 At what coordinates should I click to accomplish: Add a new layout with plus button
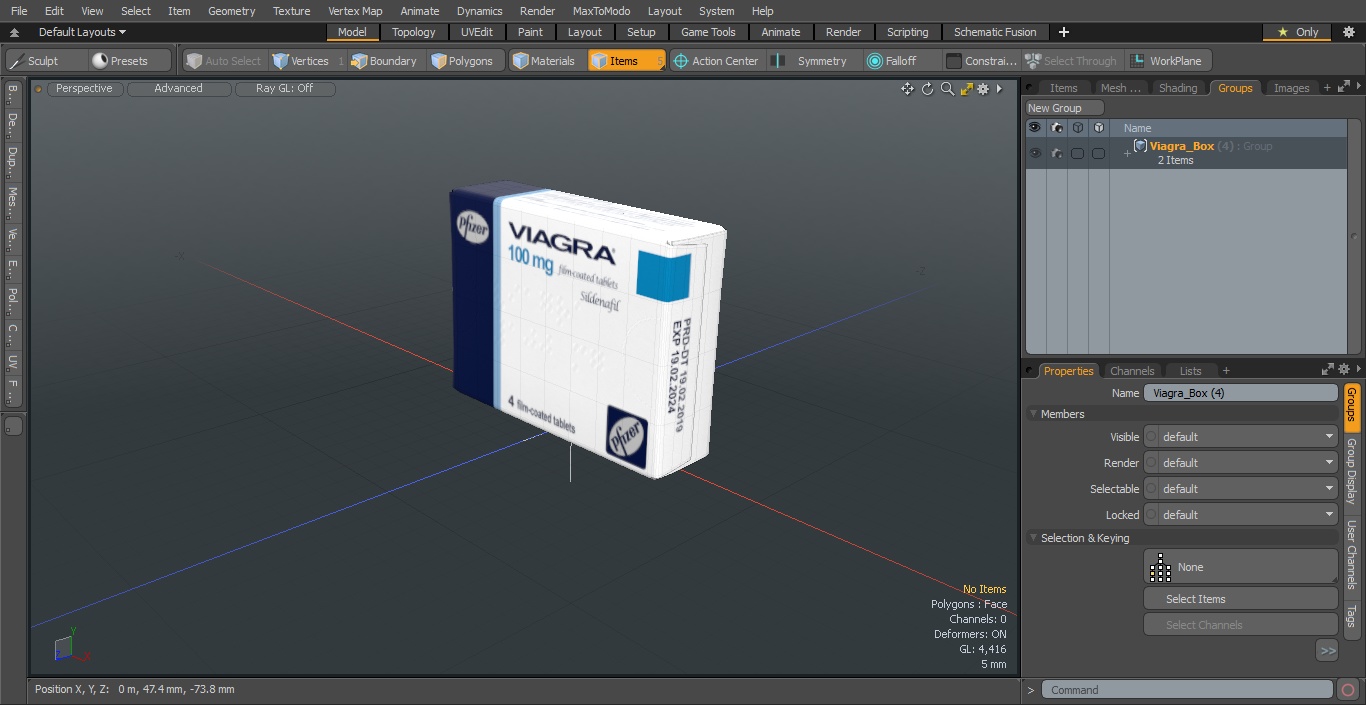pyautogui.click(x=1063, y=32)
